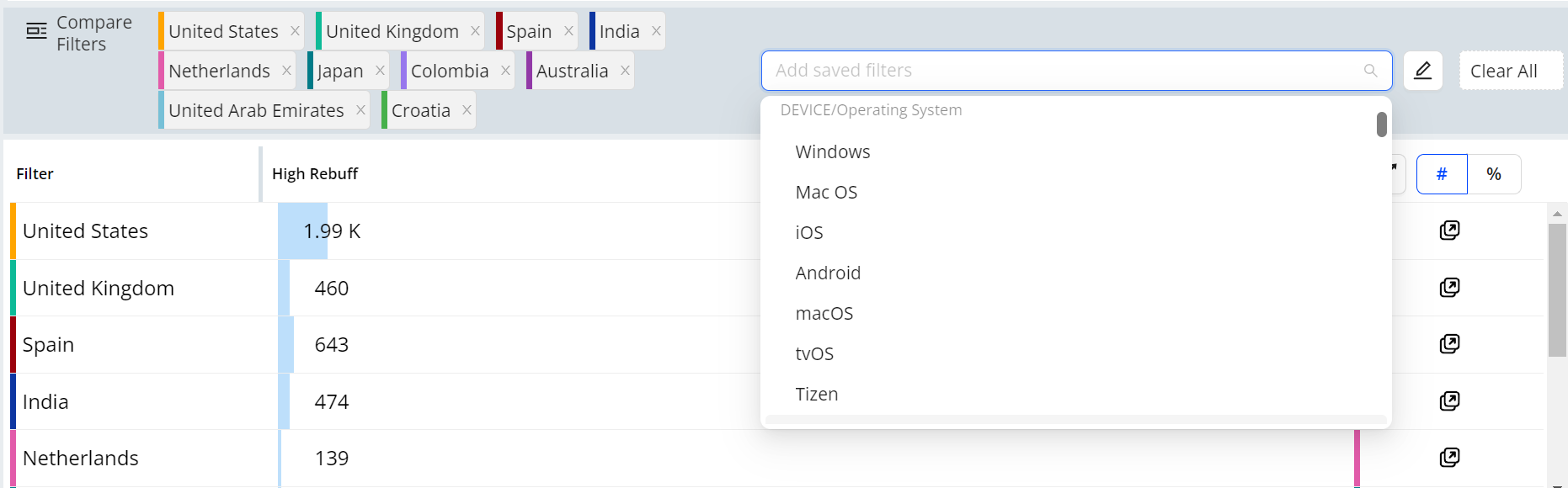The image size is (1568, 488).
Task: Open the Spain row external link icon
Action: point(1449,344)
